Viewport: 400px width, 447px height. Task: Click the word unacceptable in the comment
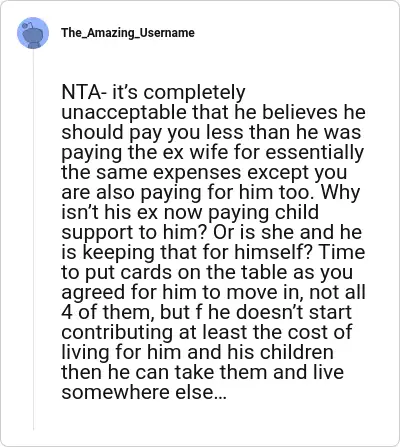[x=125, y=114]
